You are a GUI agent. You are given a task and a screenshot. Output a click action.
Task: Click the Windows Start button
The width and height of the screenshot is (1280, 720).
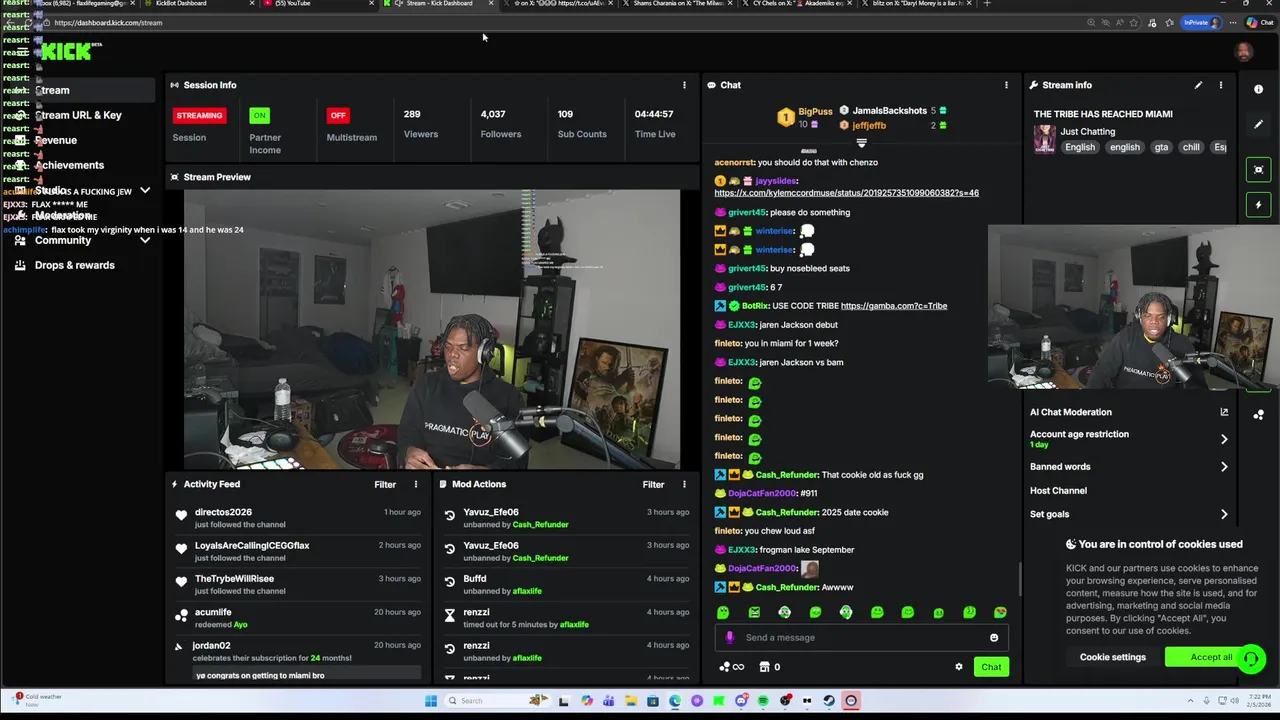pos(431,701)
